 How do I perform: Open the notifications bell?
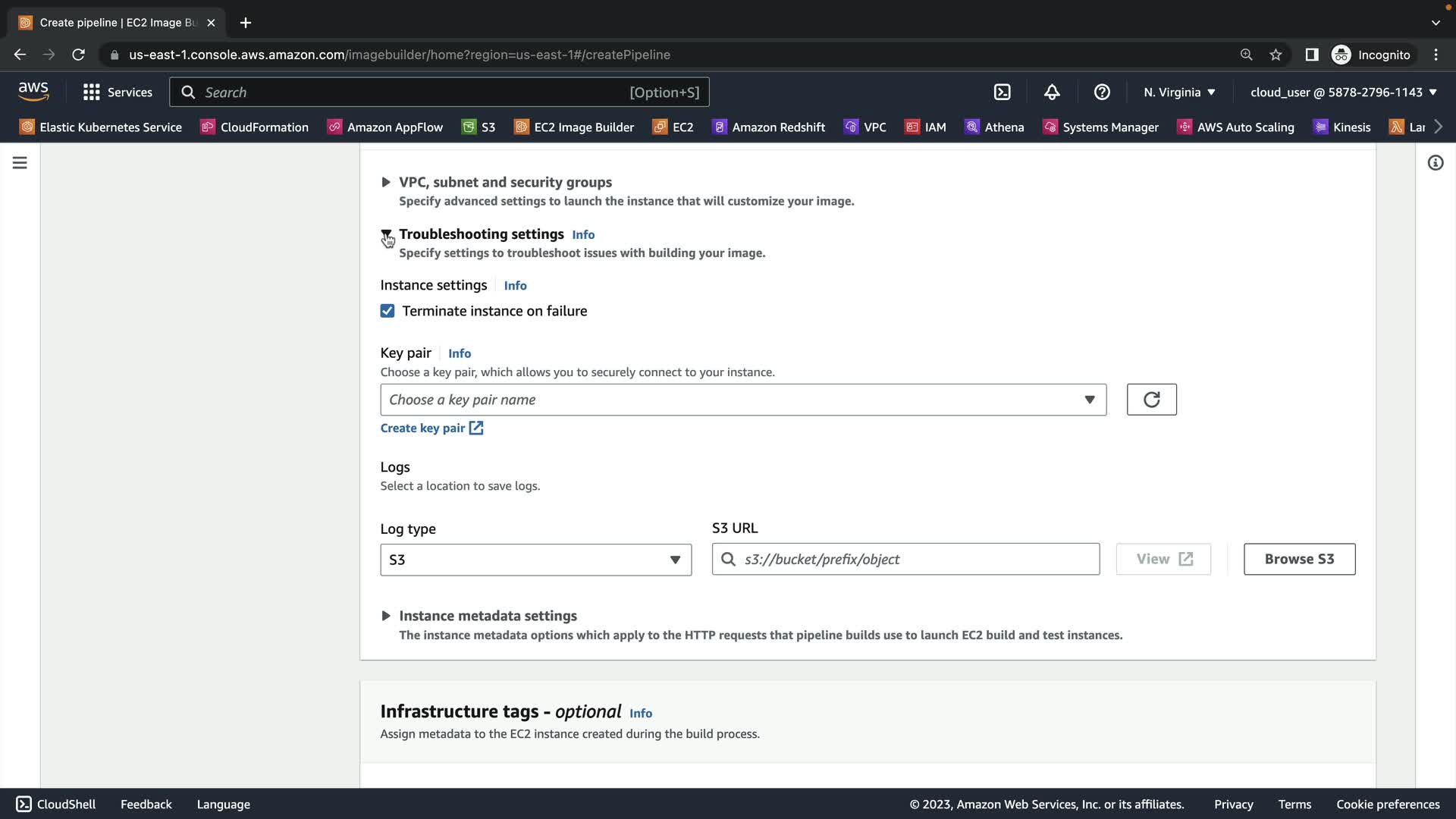(x=1052, y=93)
